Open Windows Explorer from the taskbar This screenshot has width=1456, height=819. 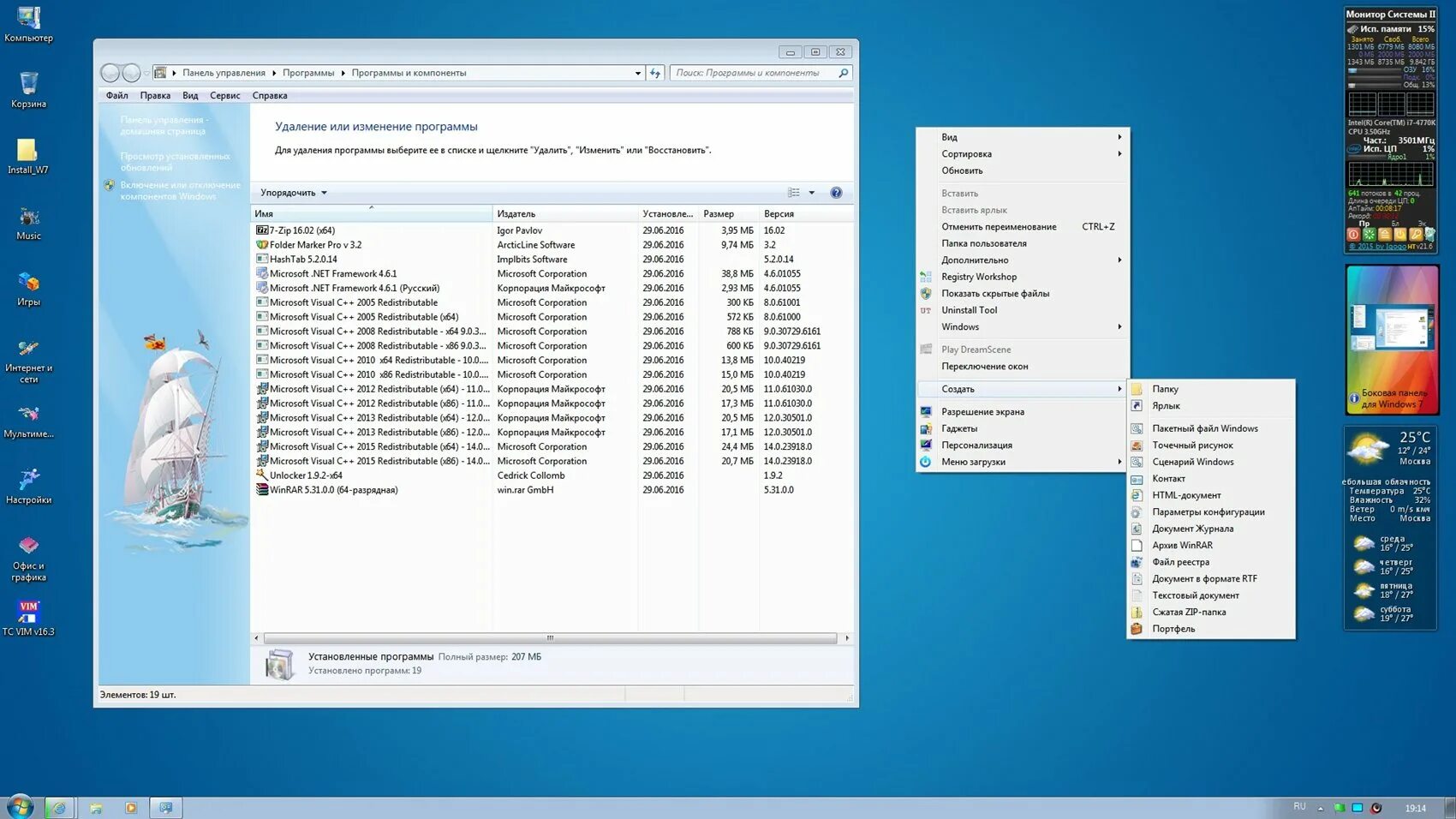pyautogui.click(x=95, y=808)
